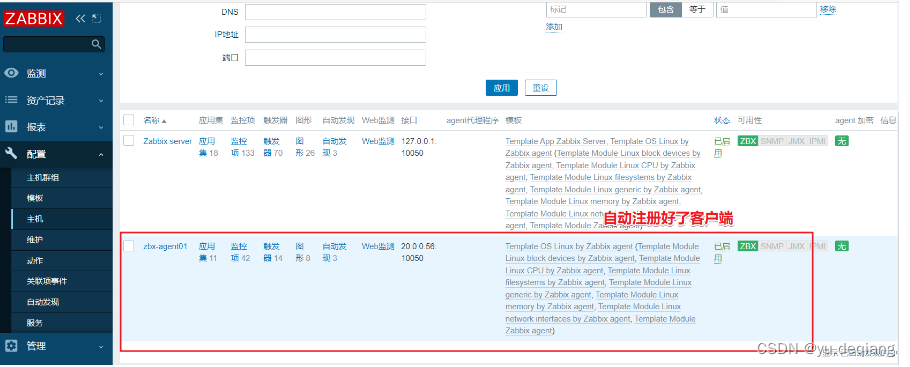The image size is (910, 367).
Task: Click ZBX availability badge for Zabbix server
Action: click(748, 141)
